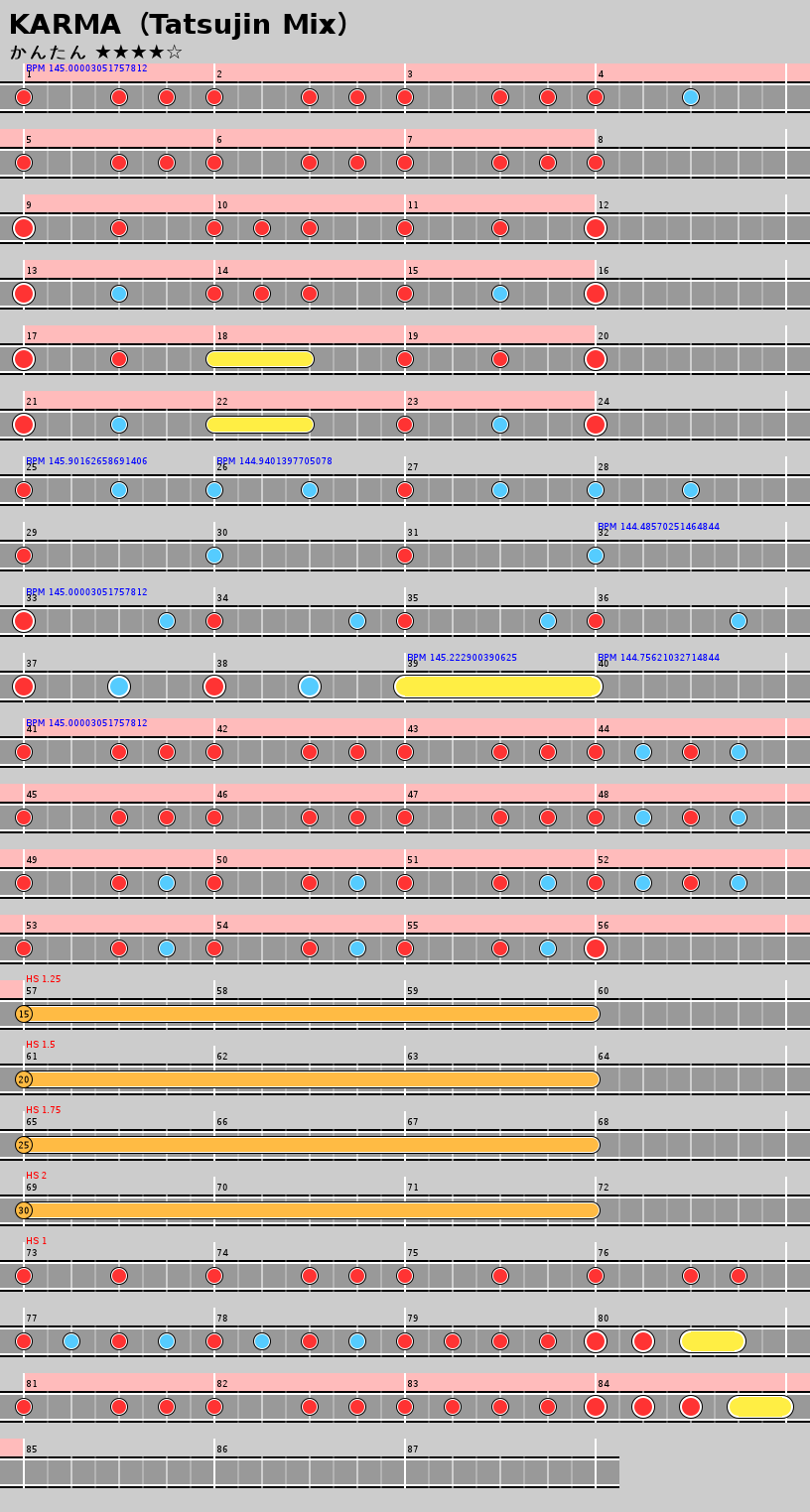Viewport: 810px width, 1512px height.
Task: Click the かんたん star difficulty rating
Action: [96, 53]
